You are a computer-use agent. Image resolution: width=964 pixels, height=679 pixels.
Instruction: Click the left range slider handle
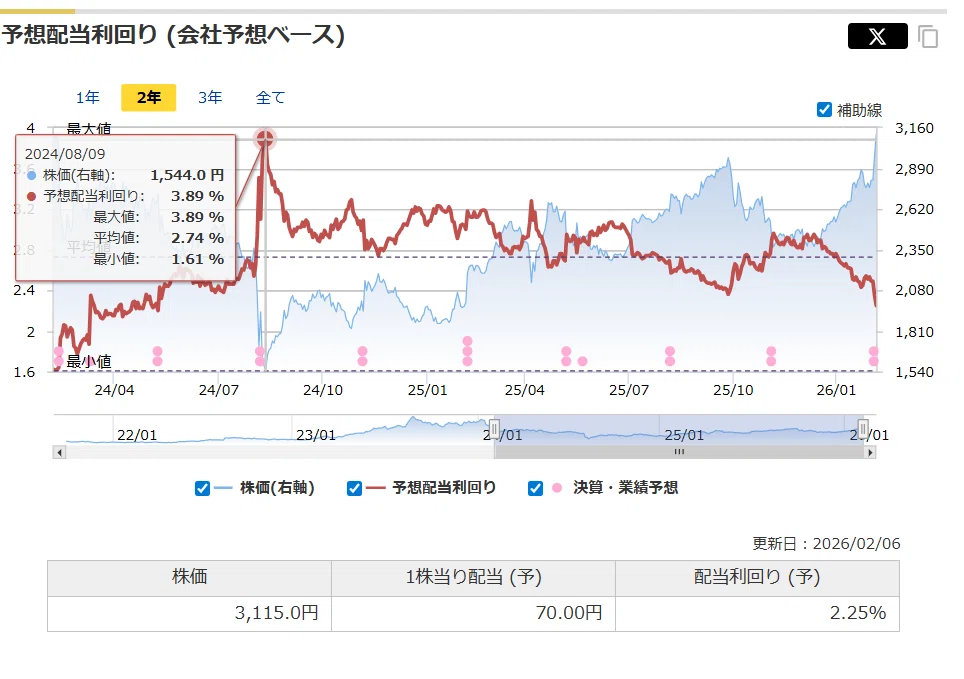(494, 428)
